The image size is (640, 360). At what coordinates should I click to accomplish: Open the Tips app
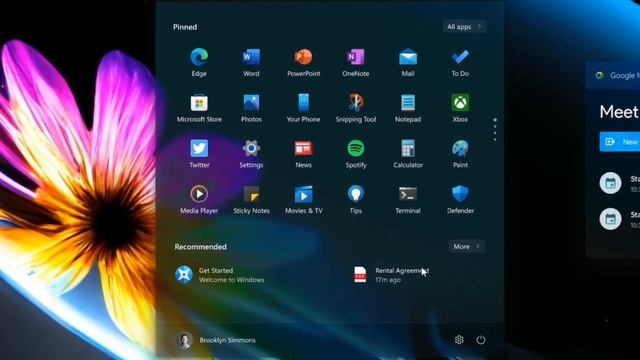pos(356,200)
